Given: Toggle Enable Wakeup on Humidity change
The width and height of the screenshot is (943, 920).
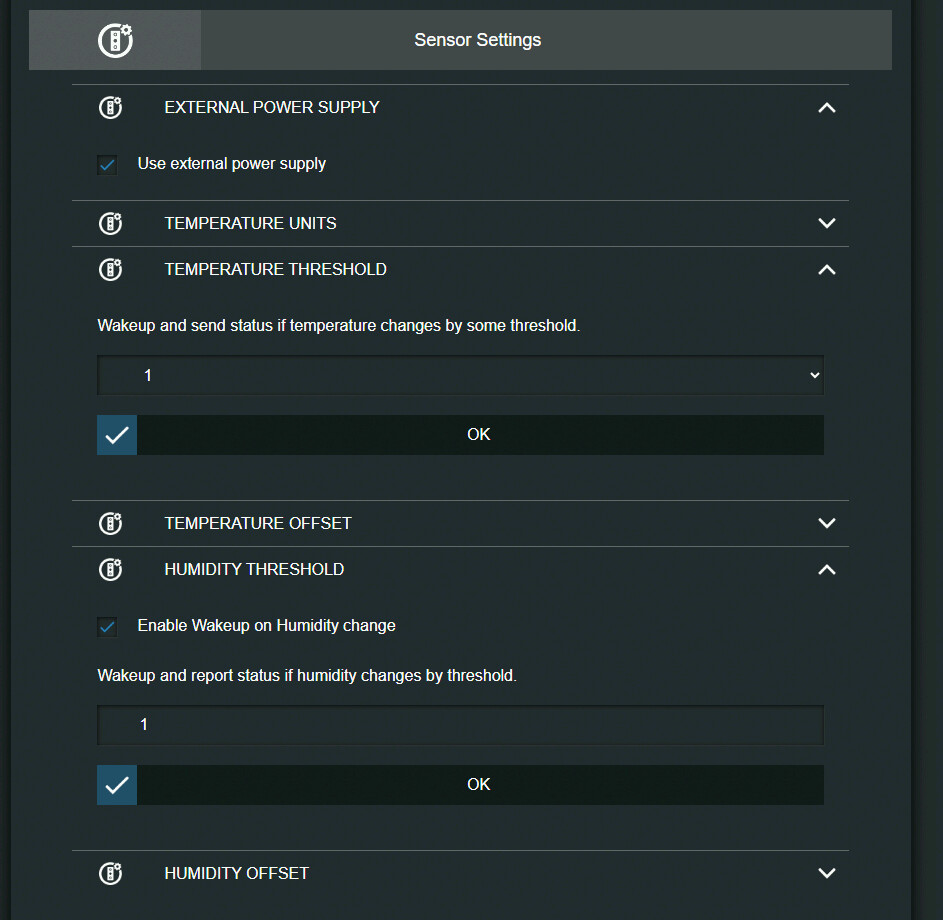Looking at the screenshot, I should (107, 627).
